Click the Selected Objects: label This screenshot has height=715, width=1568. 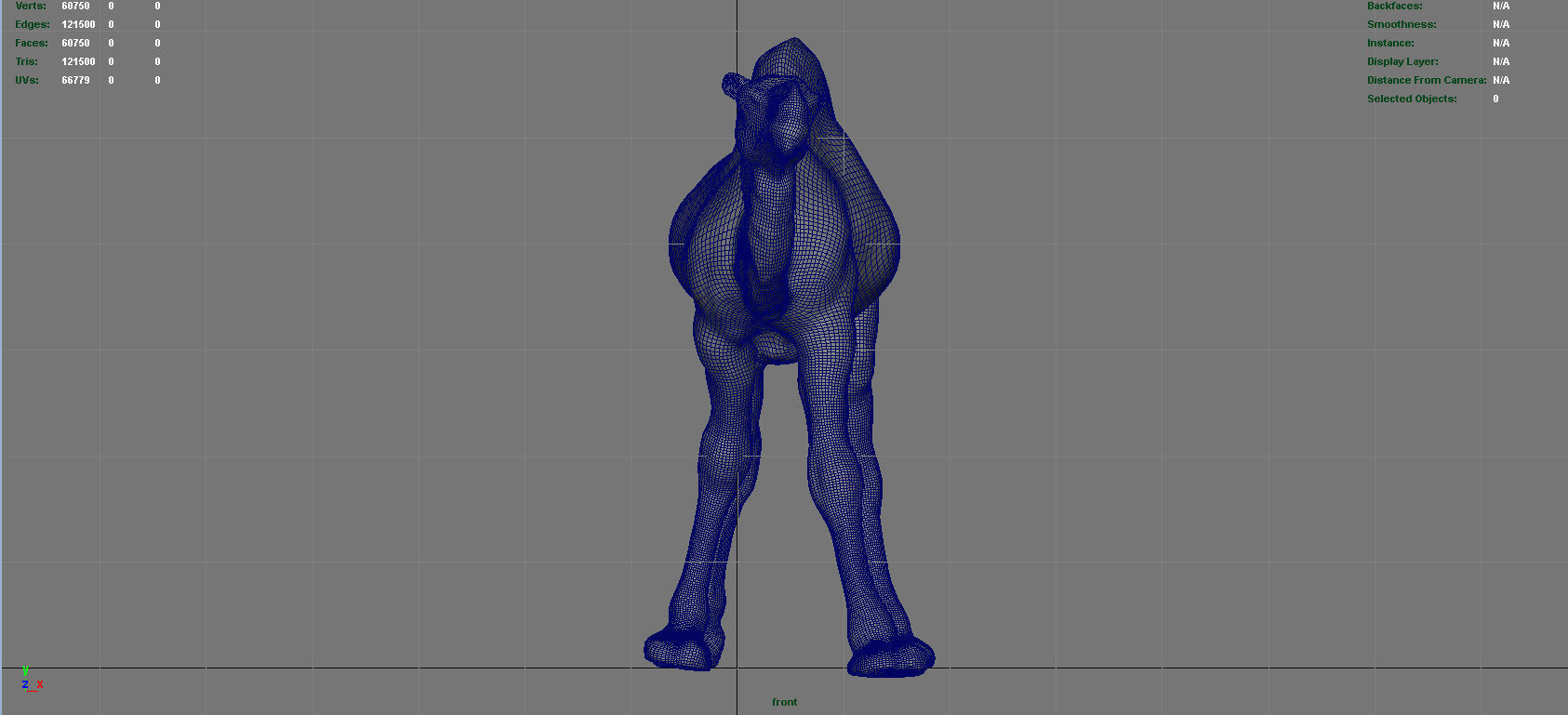[1412, 99]
